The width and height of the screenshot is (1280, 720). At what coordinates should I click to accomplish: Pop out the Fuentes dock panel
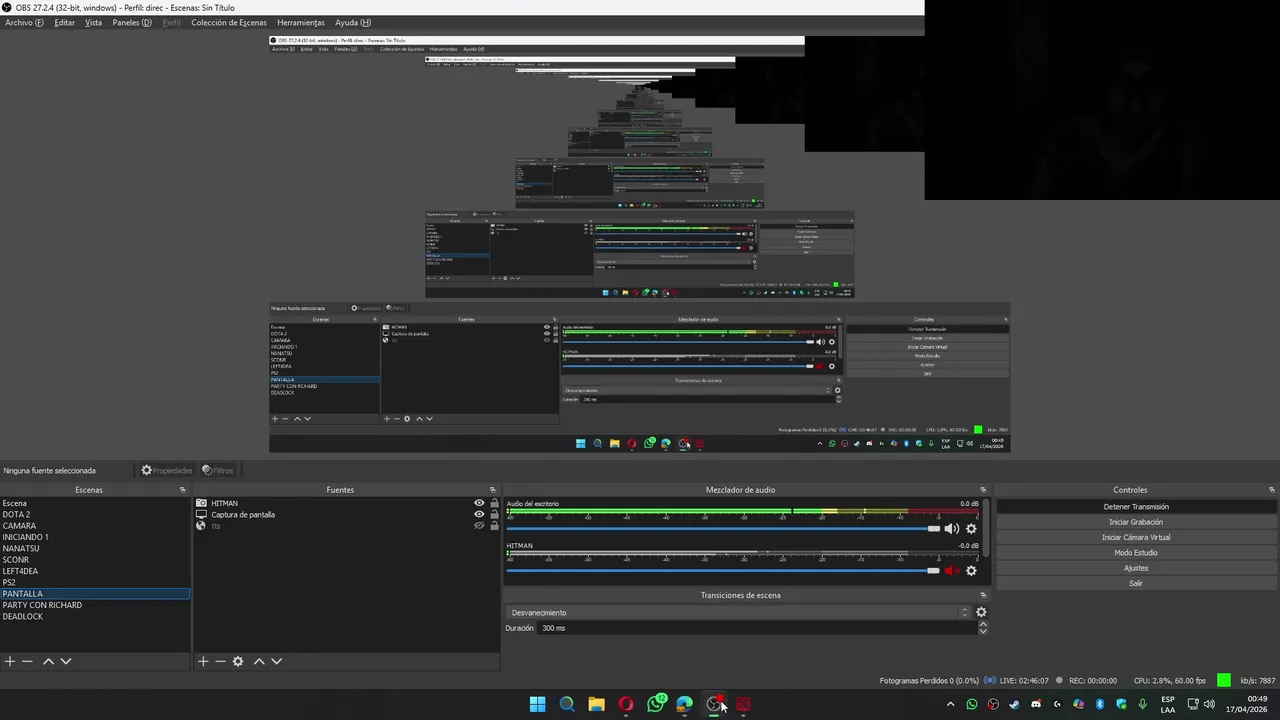click(492, 490)
